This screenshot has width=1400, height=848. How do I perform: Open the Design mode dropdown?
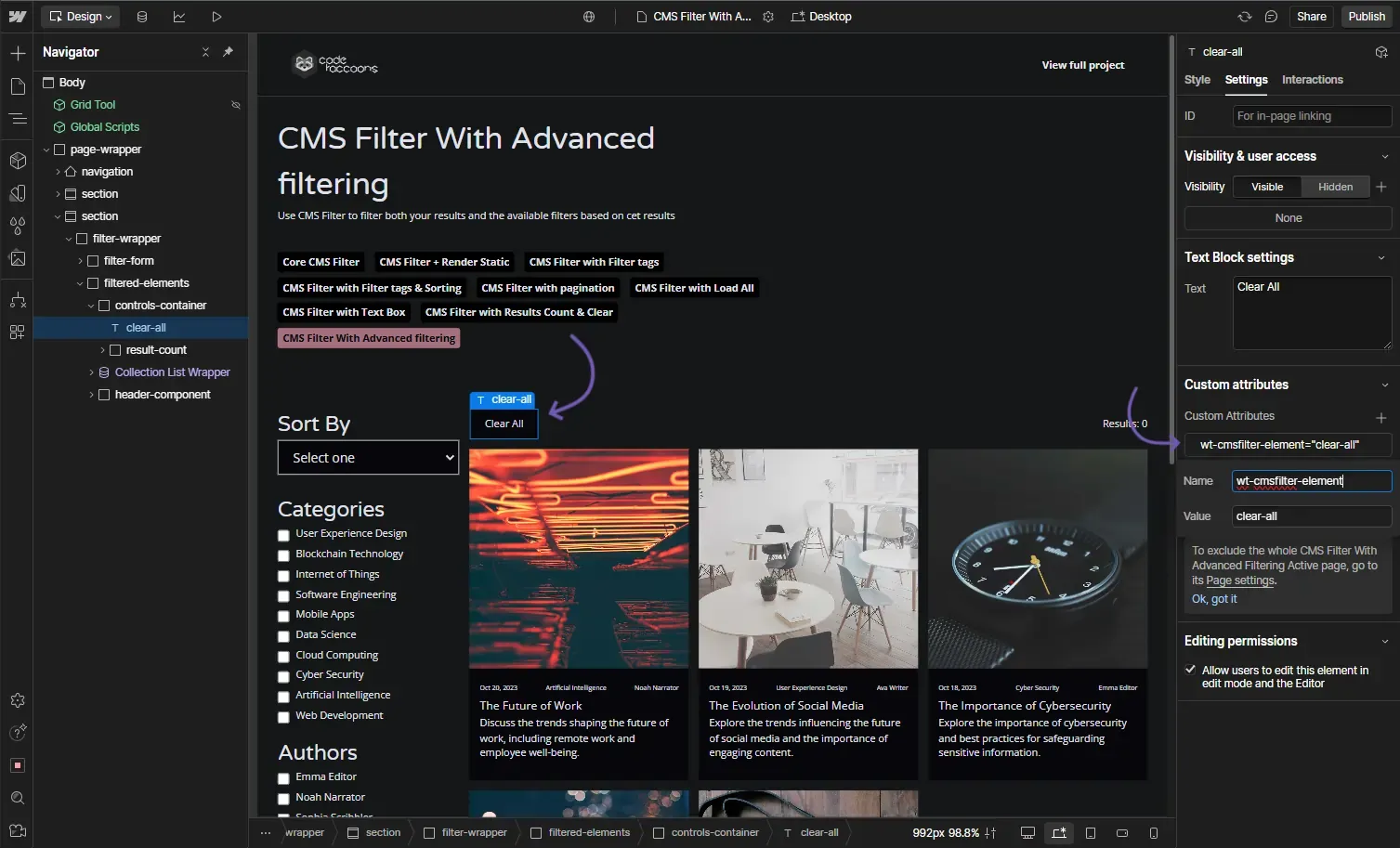click(x=80, y=17)
